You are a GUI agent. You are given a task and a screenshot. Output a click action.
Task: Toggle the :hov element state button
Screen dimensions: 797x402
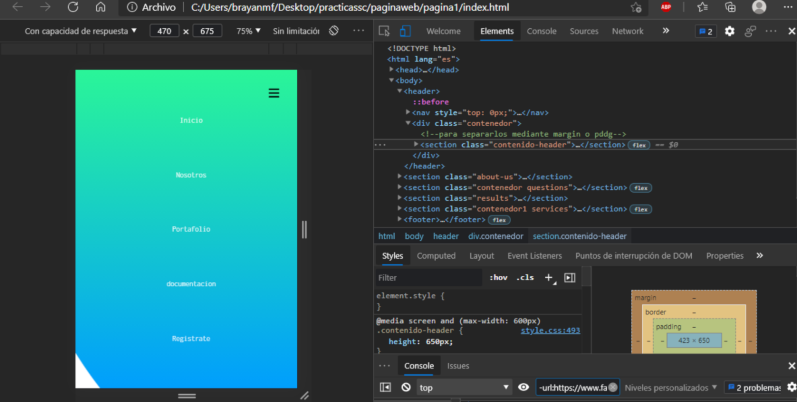(x=498, y=277)
